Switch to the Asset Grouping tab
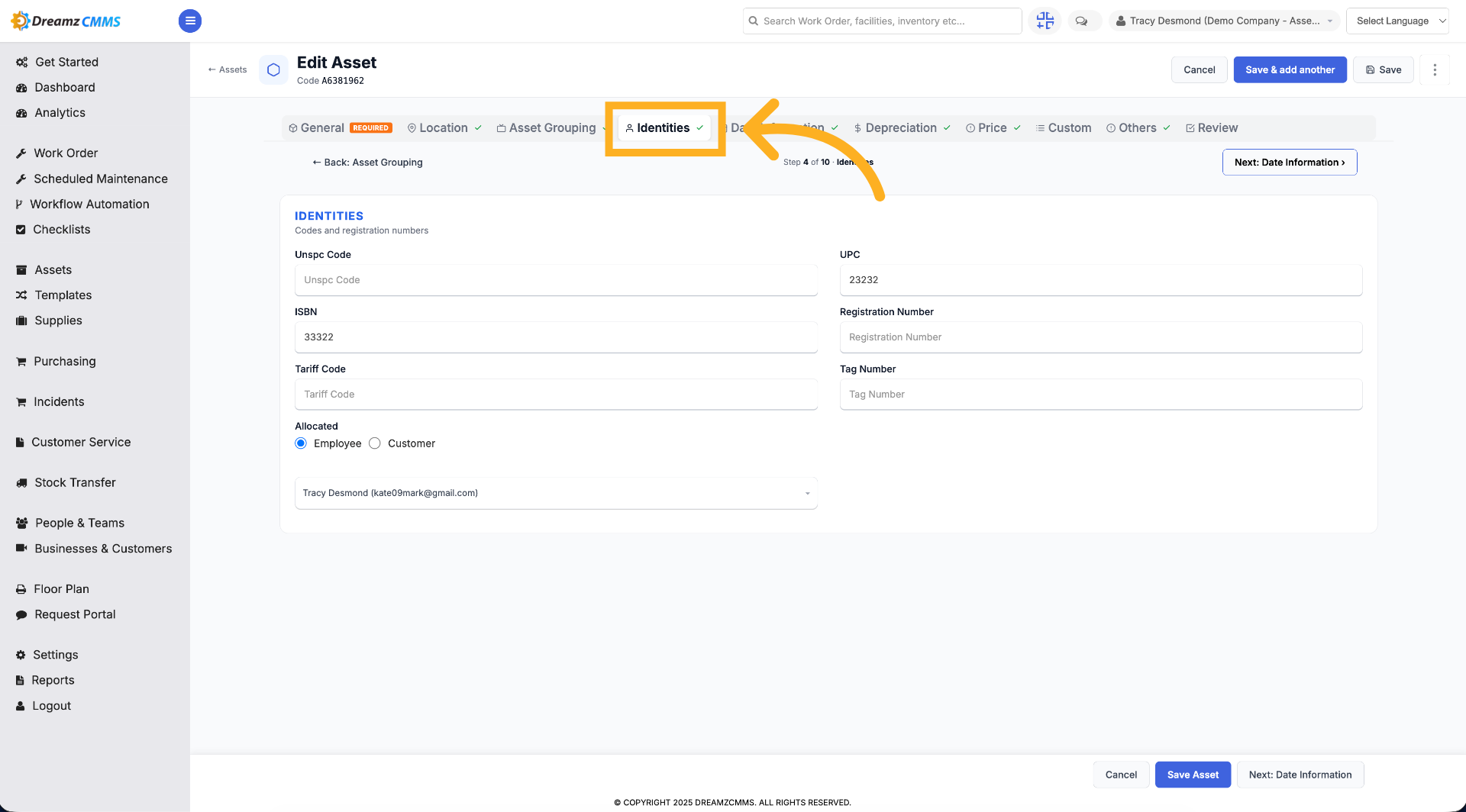 pos(551,128)
